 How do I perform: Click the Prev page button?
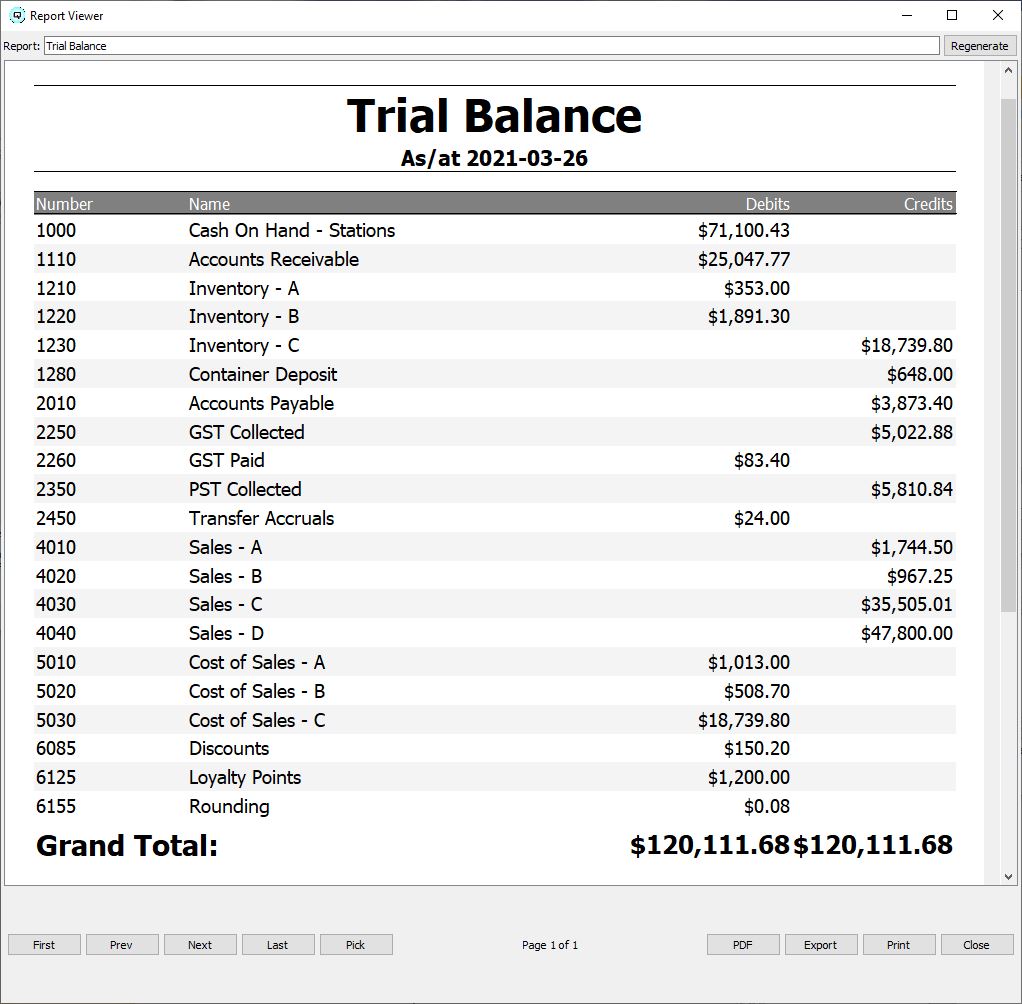point(122,945)
